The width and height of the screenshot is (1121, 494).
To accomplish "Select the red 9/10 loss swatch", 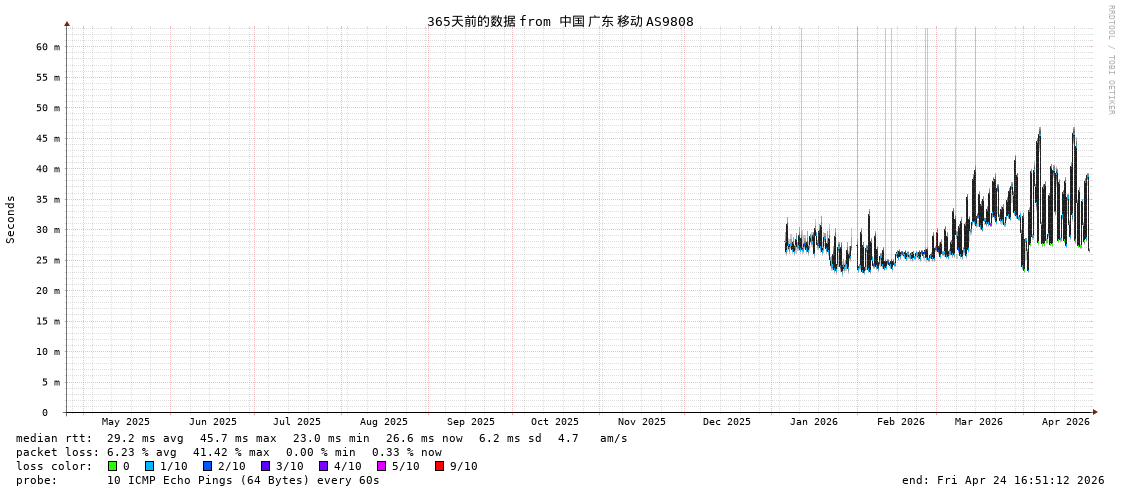I will pos(439,466).
